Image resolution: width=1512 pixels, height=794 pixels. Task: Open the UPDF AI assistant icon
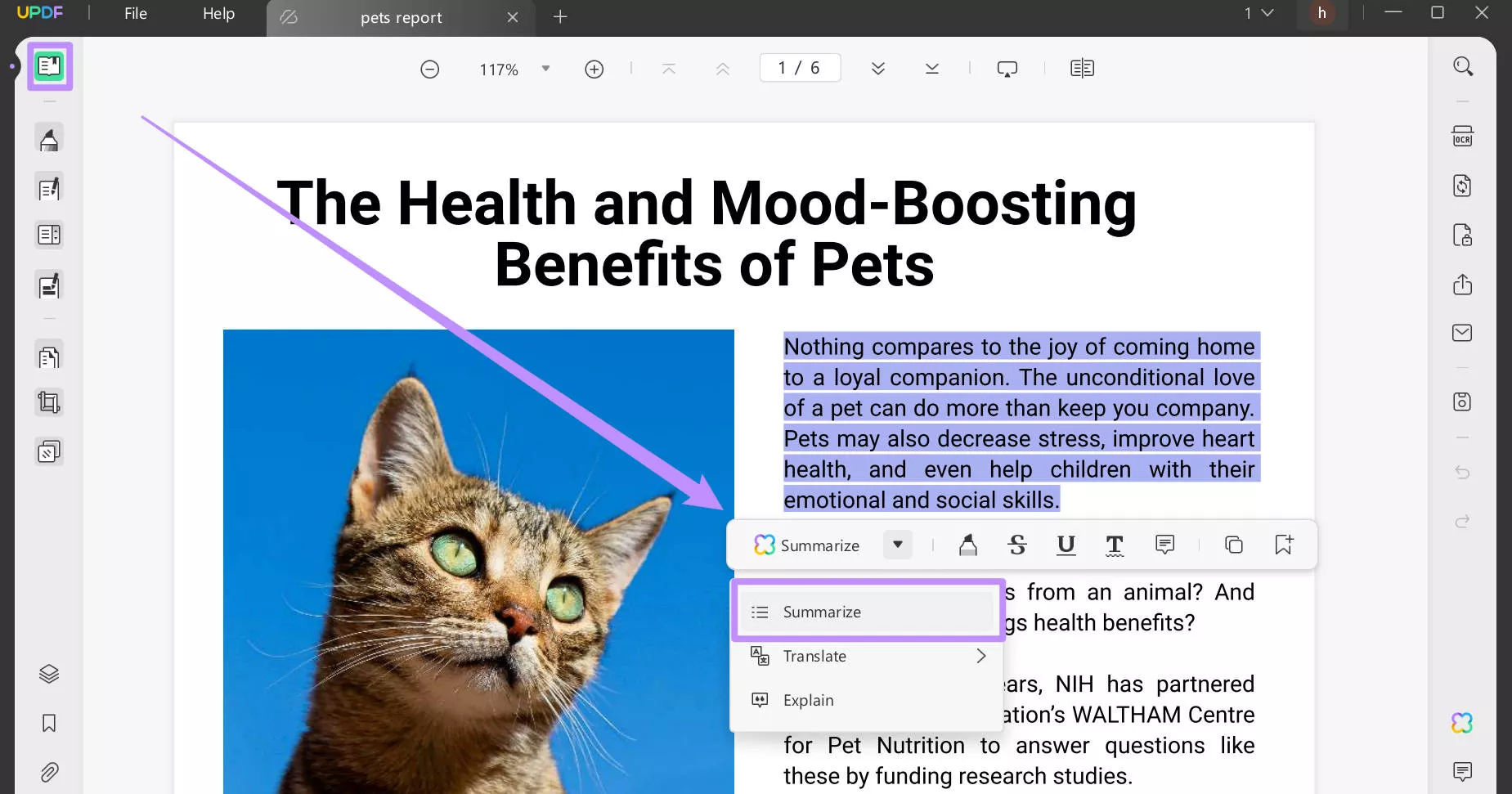point(1462,723)
